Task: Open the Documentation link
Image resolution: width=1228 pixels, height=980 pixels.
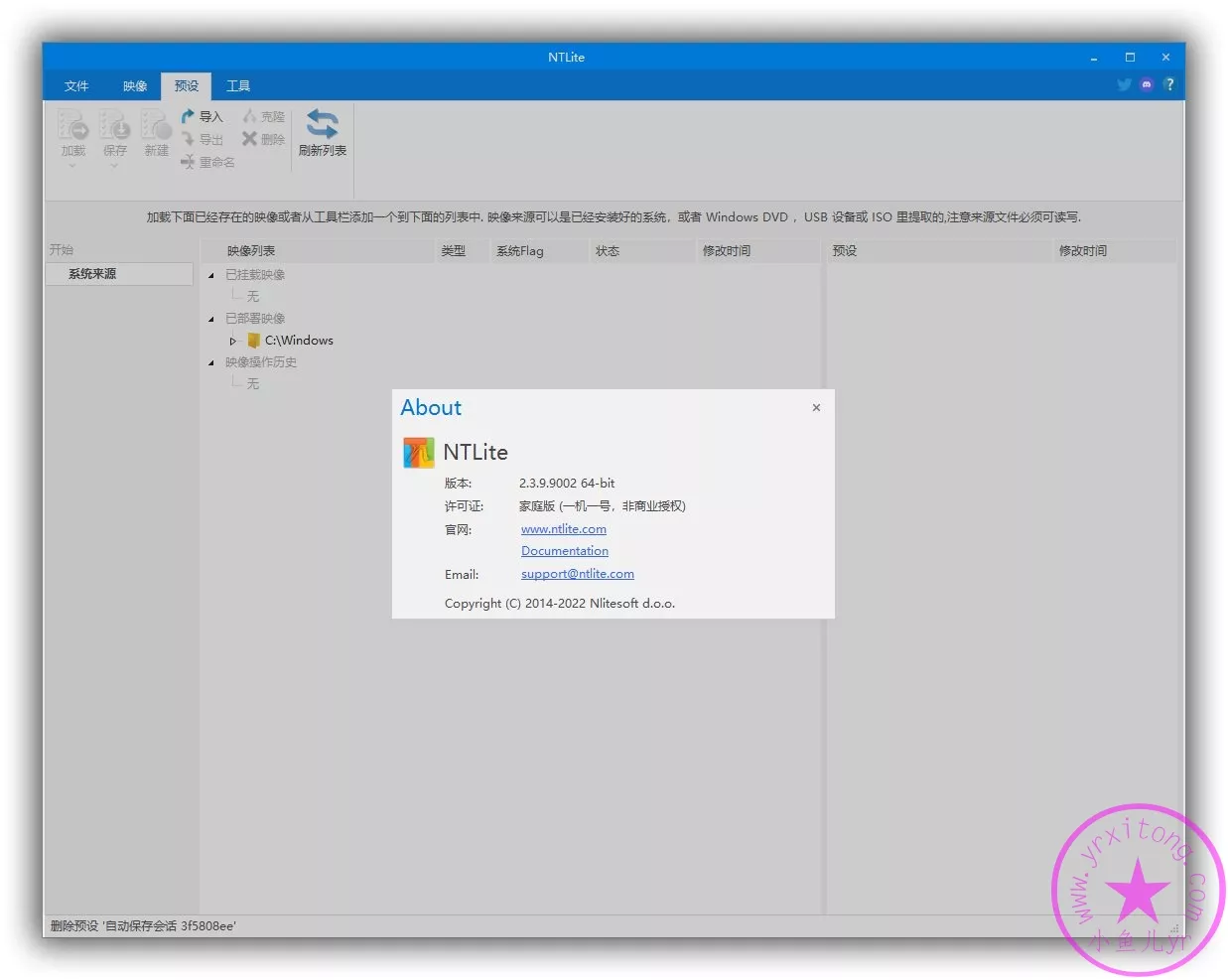Action: [x=565, y=551]
